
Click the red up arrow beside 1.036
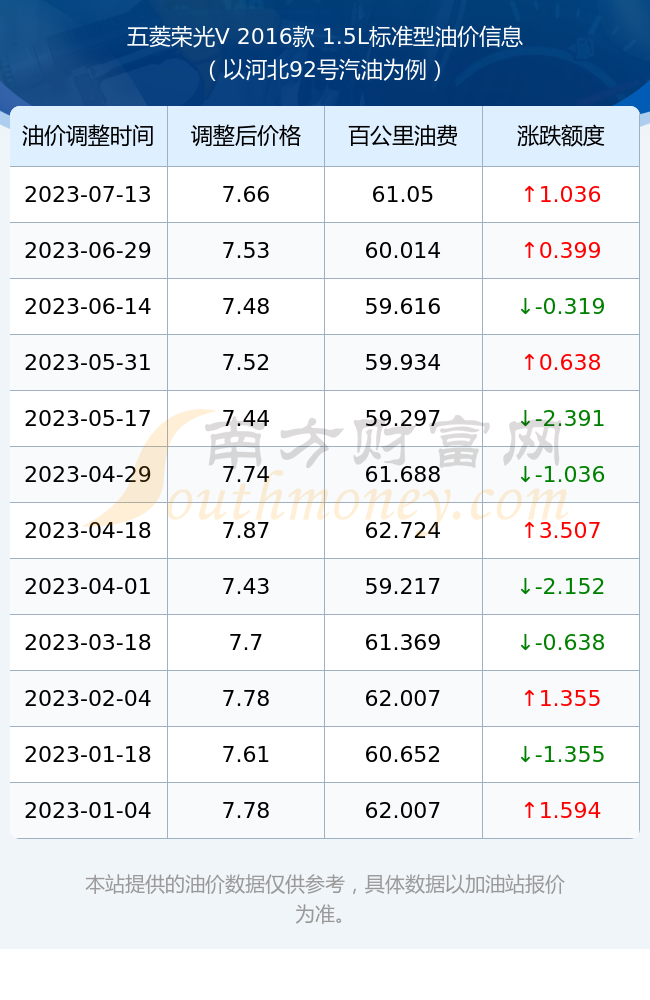point(529,195)
